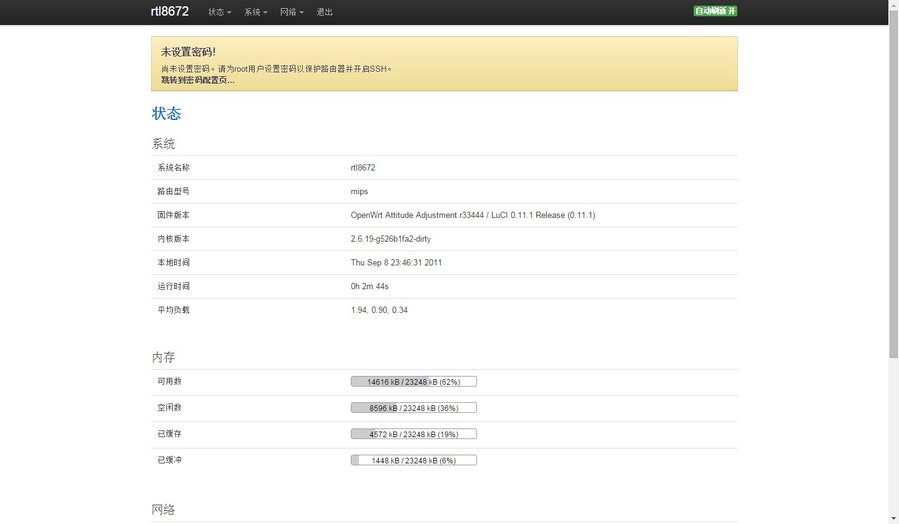Click the rtl8672 brand title
This screenshot has height=524, width=899.
(x=169, y=11)
